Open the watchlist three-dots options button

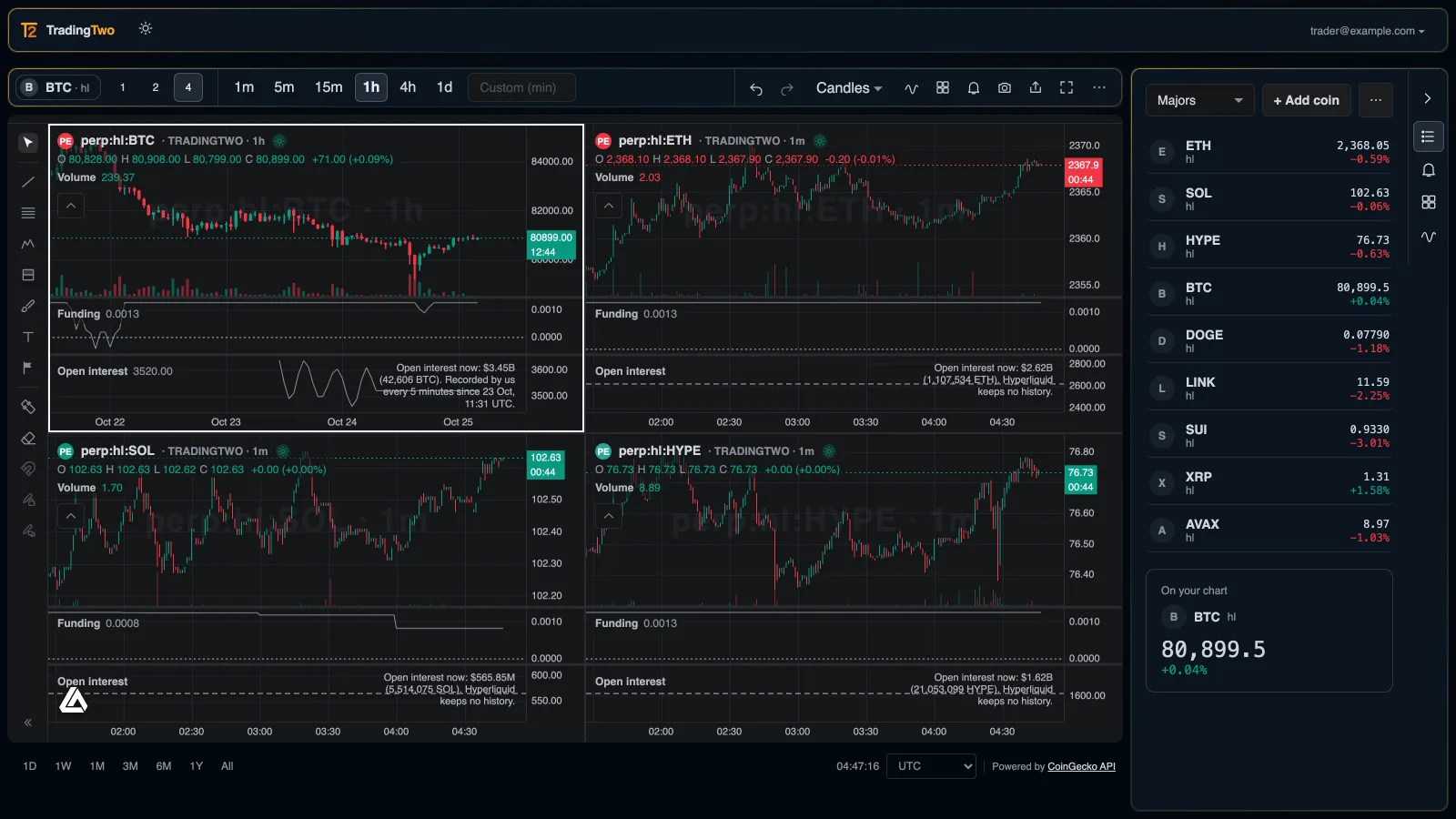(x=1376, y=100)
